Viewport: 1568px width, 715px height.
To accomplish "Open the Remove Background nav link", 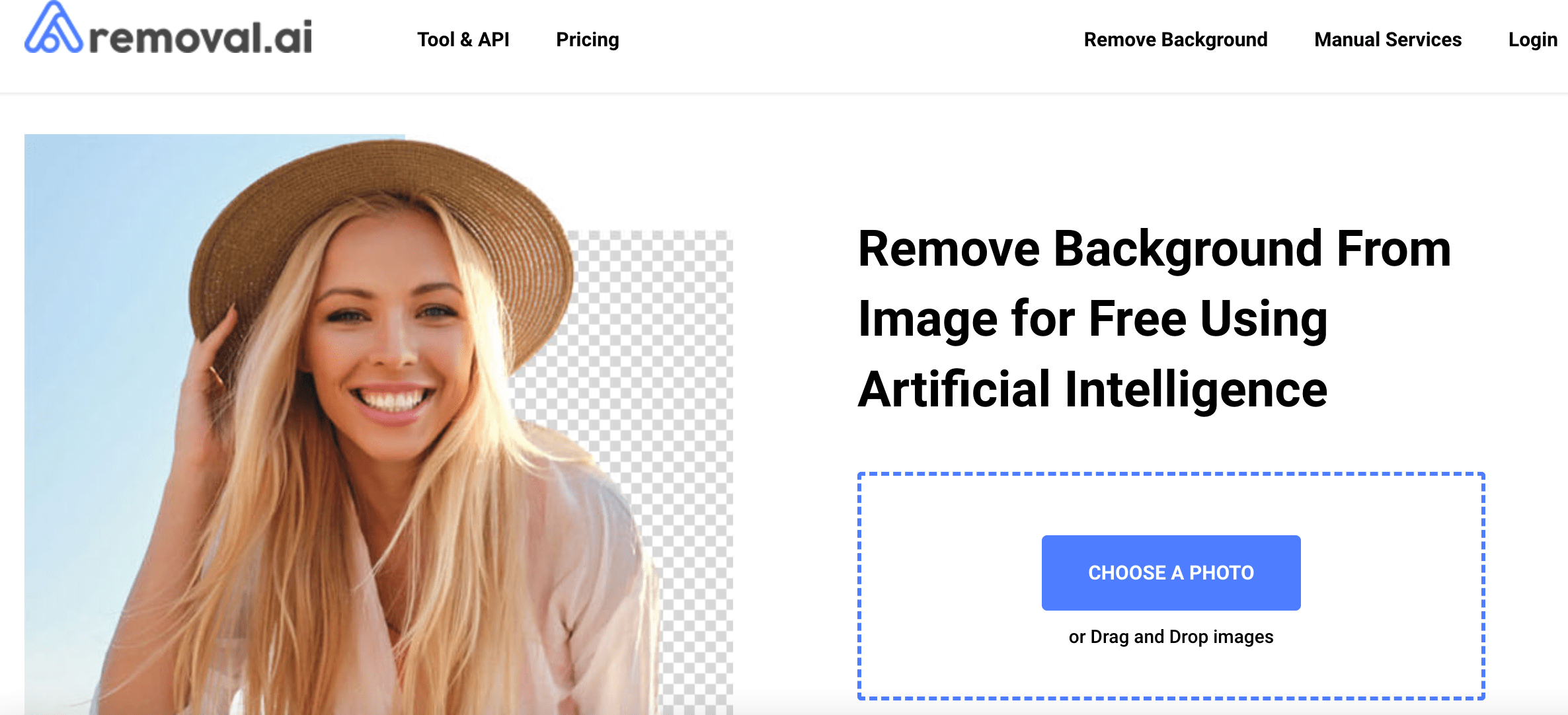I will click(1175, 40).
